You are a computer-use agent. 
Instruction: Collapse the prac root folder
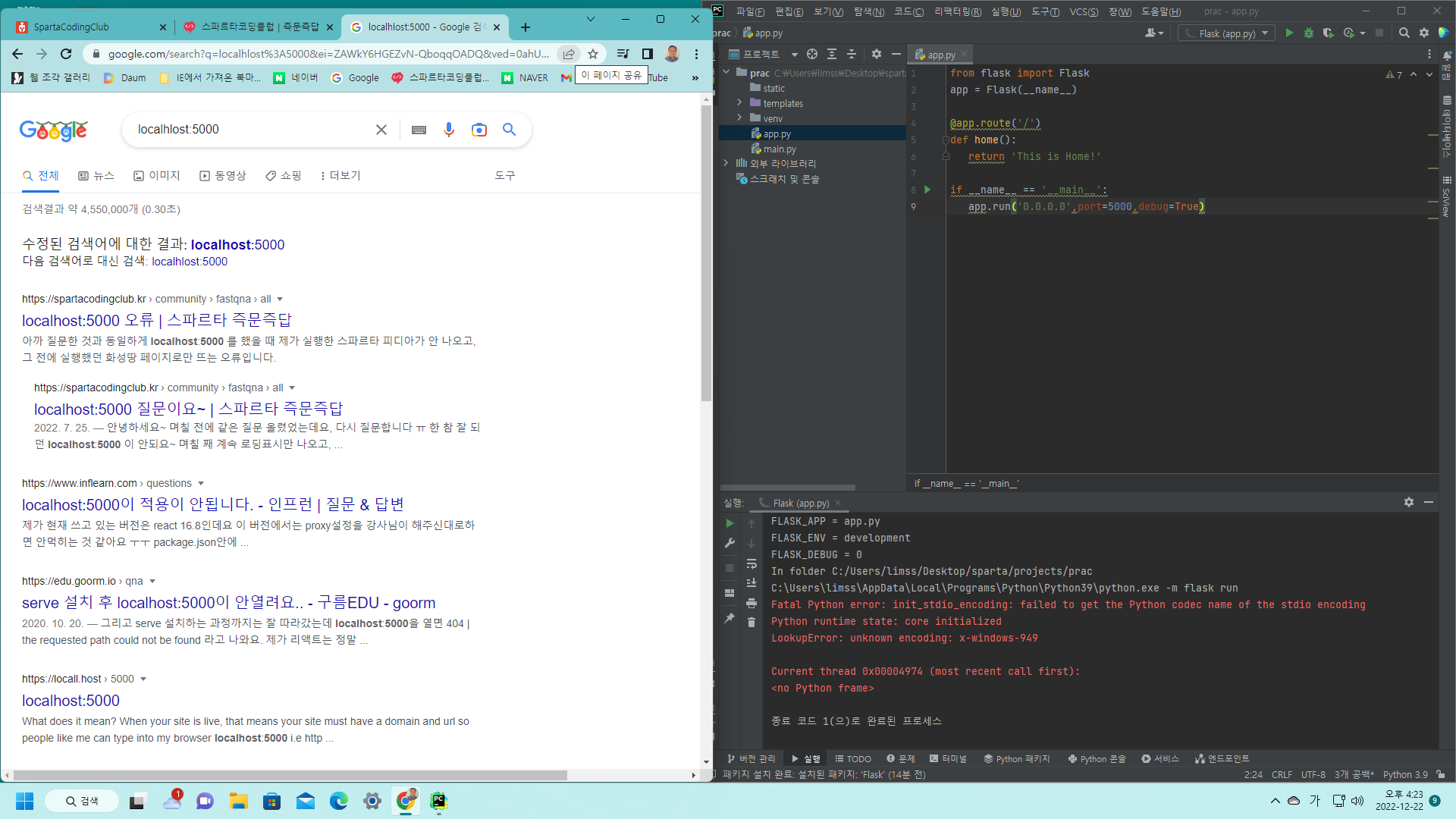click(x=726, y=73)
